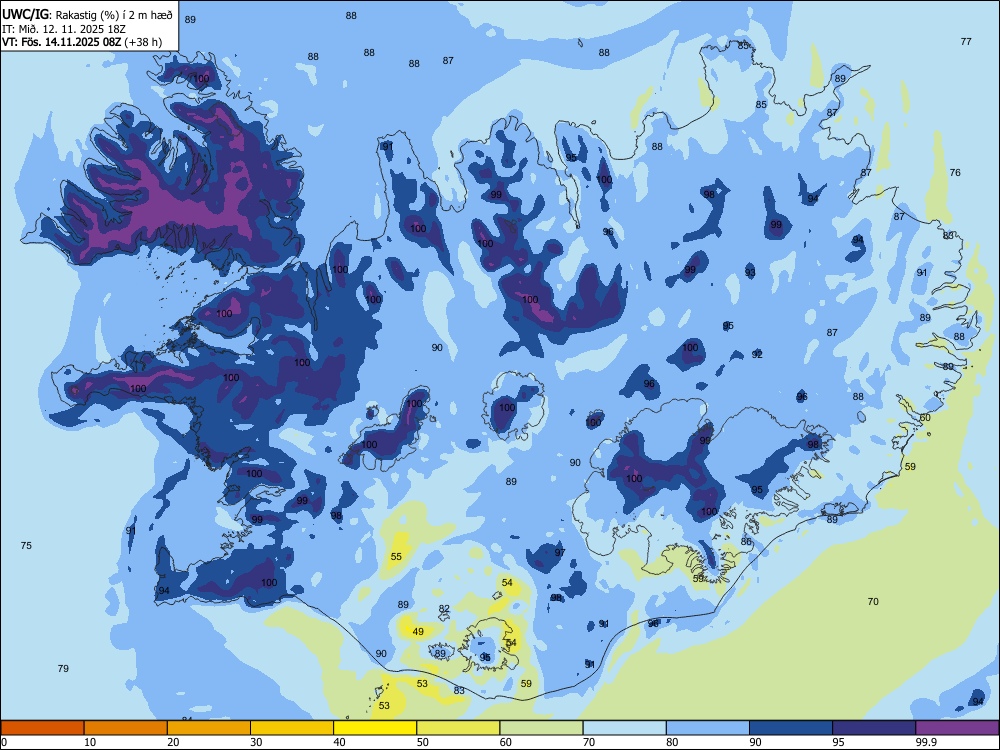The width and height of the screenshot is (1000, 750).
Task: Click the 'VT: Fös. 14.11.2025 08Z (+38 h)' line
Action: 82,42
